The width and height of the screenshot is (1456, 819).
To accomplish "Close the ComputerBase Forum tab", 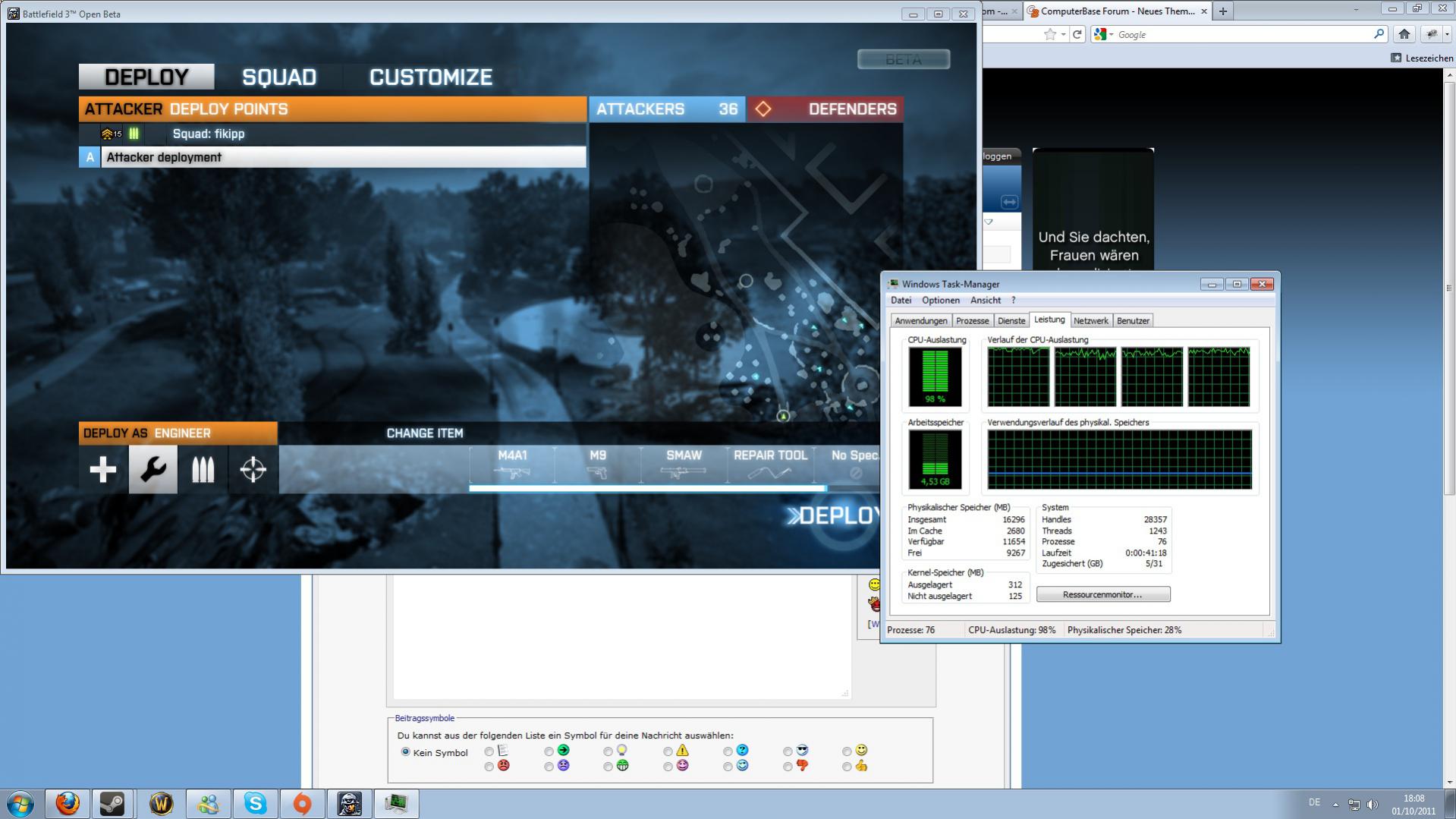I will [x=1203, y=11].
